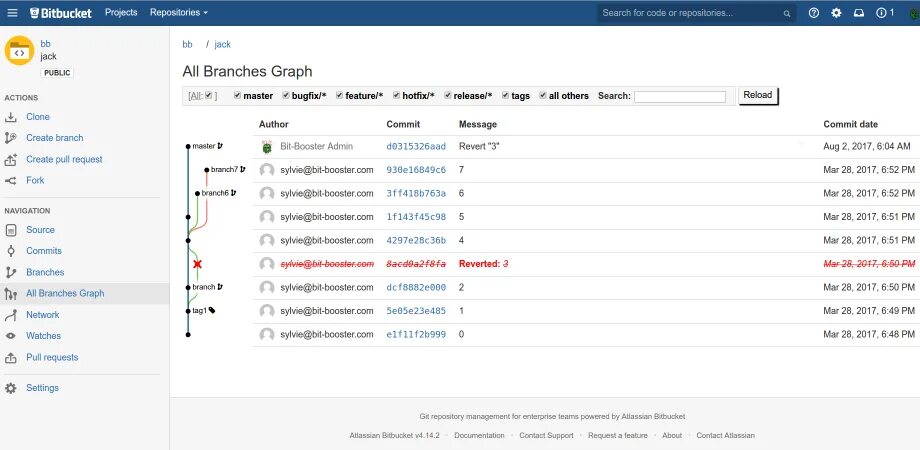This screenshot has height=450, width=920.
Task: Click the Create pull request icon
Action: 11,159
